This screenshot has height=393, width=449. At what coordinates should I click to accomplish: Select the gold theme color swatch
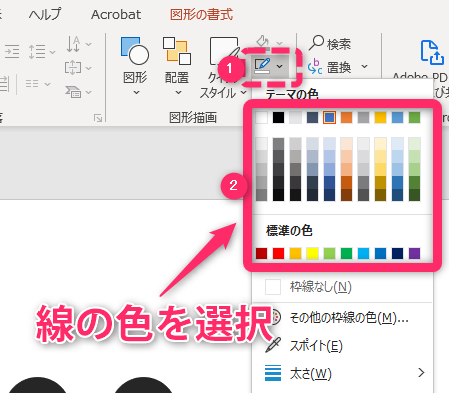point(380,117)
